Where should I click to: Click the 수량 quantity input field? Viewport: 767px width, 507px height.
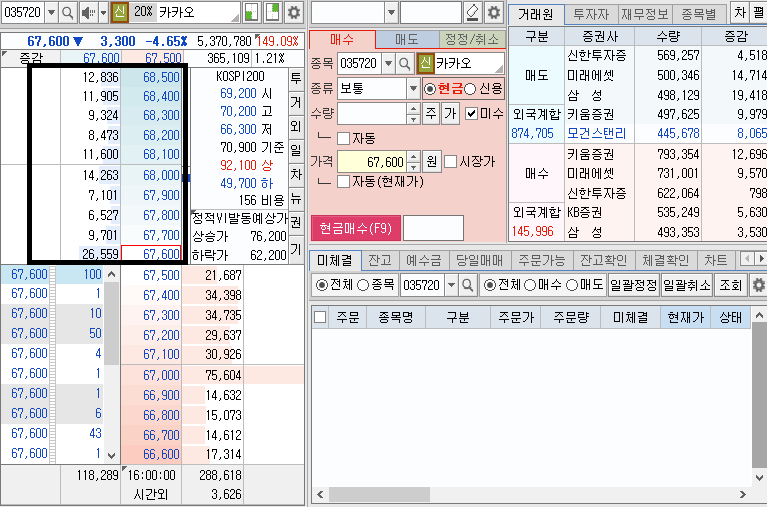[372, 114]
